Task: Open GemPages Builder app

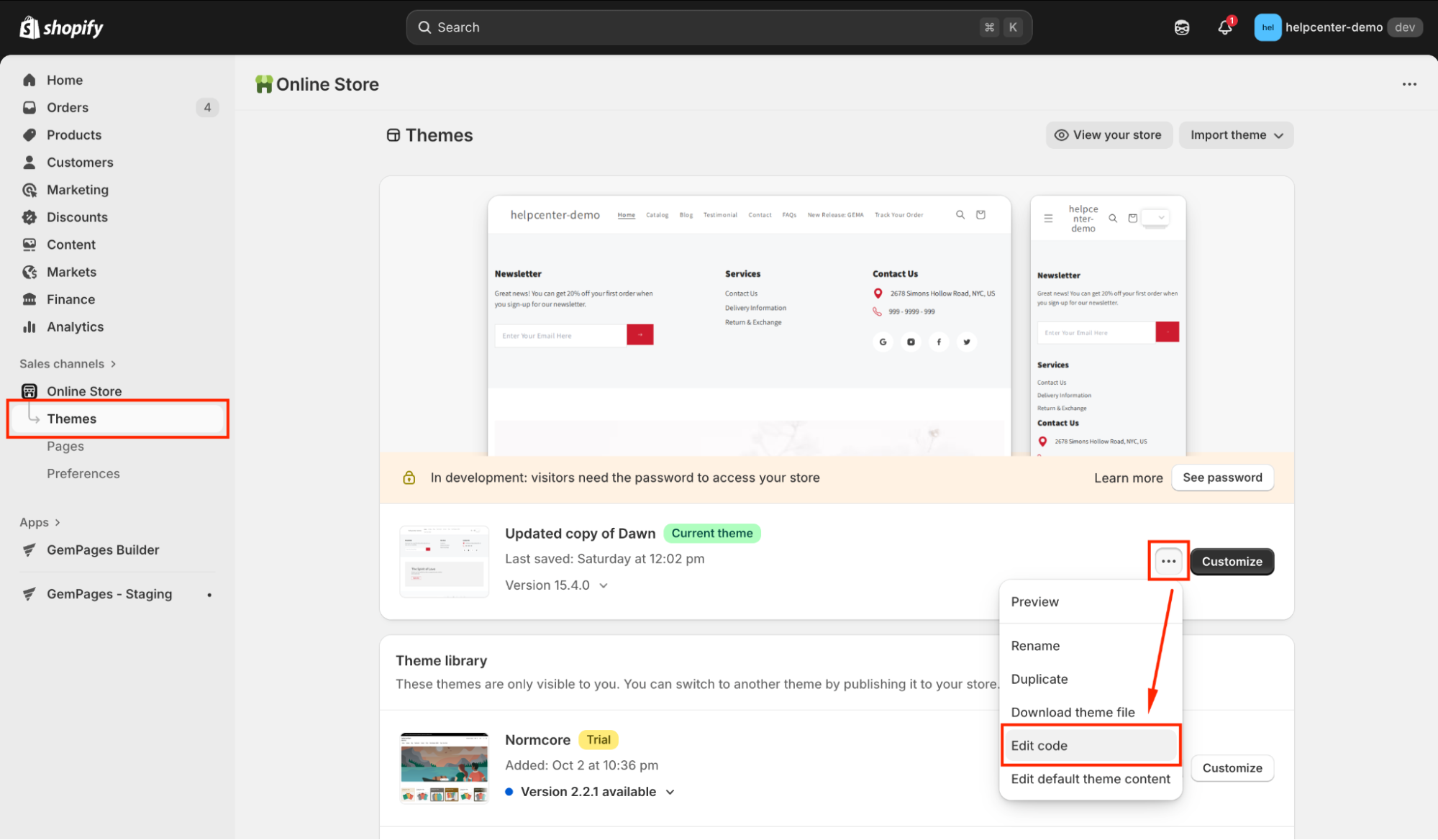Action: click(103, 549)
